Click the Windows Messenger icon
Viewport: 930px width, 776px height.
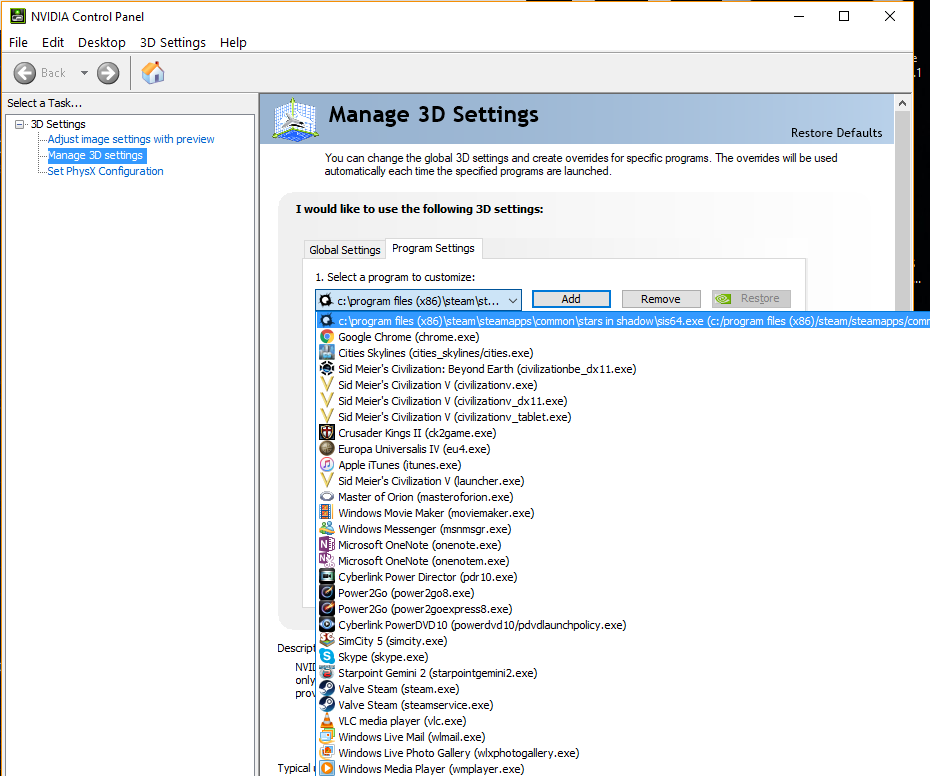tap(327, 529)
